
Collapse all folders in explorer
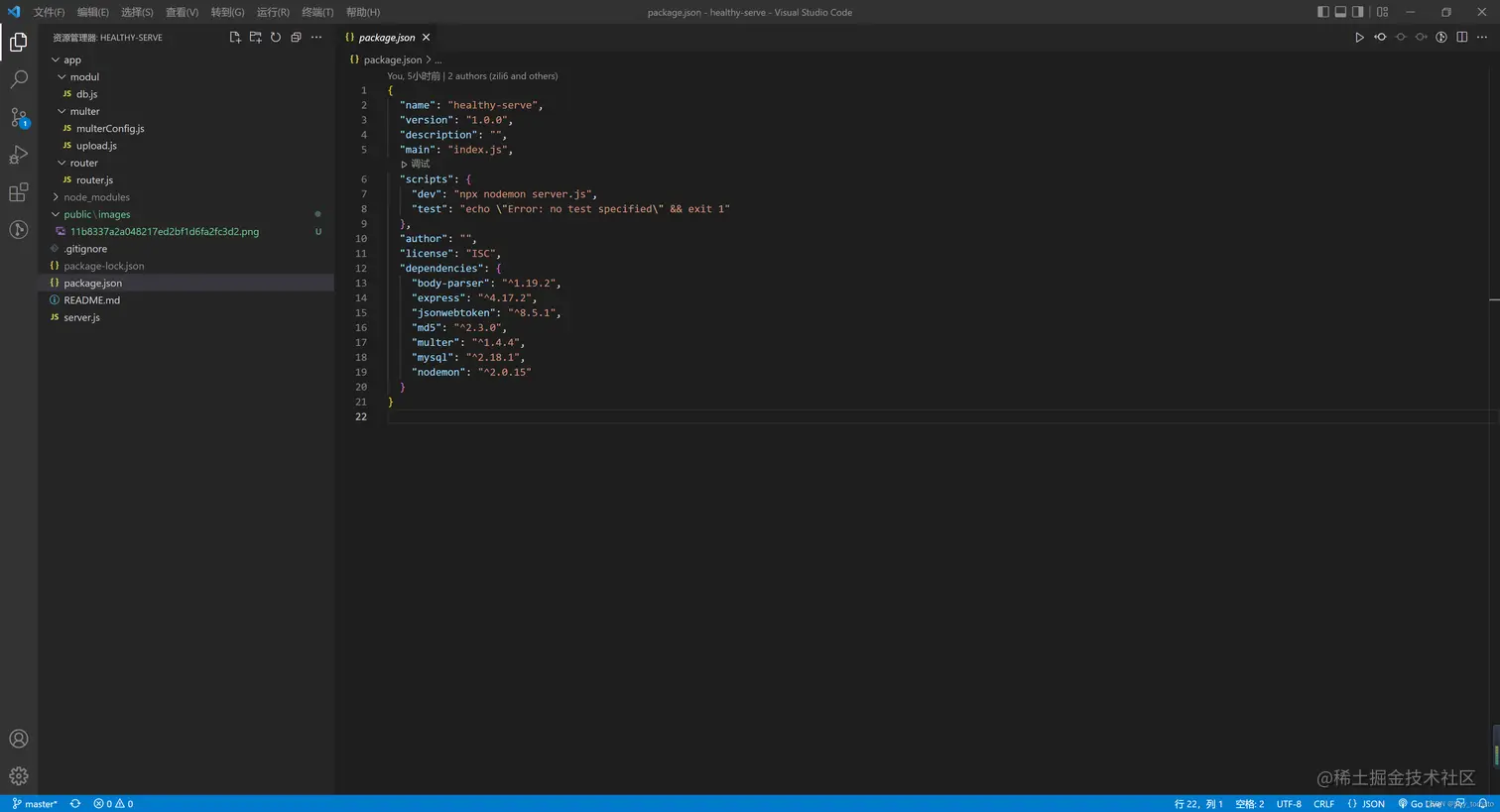[296, 37]
